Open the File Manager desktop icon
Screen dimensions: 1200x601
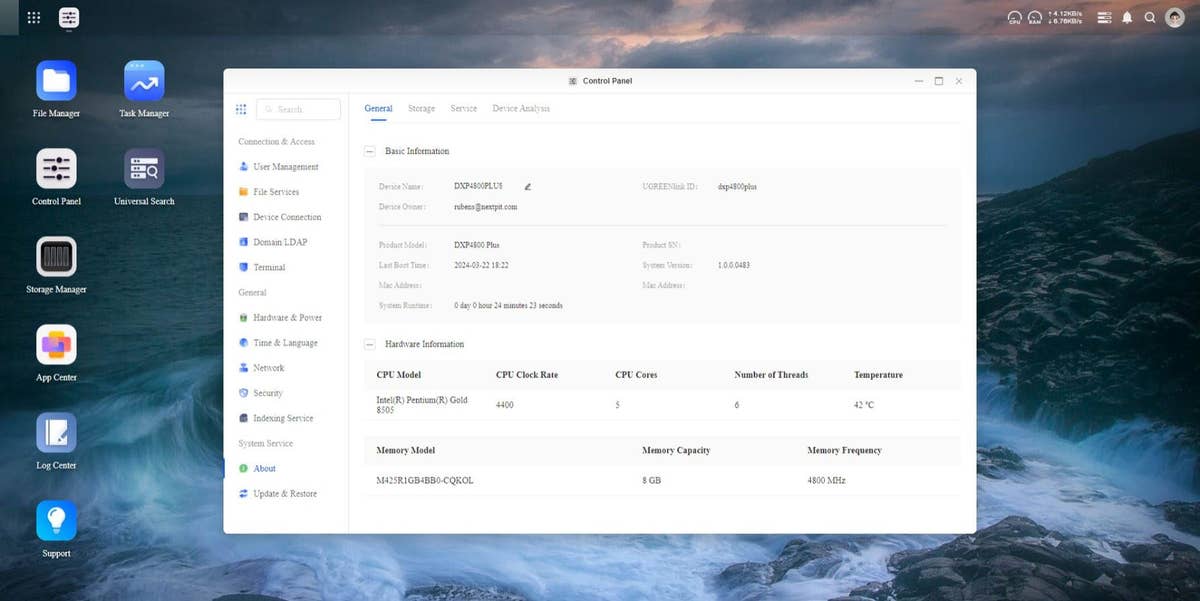click(56, 81)
